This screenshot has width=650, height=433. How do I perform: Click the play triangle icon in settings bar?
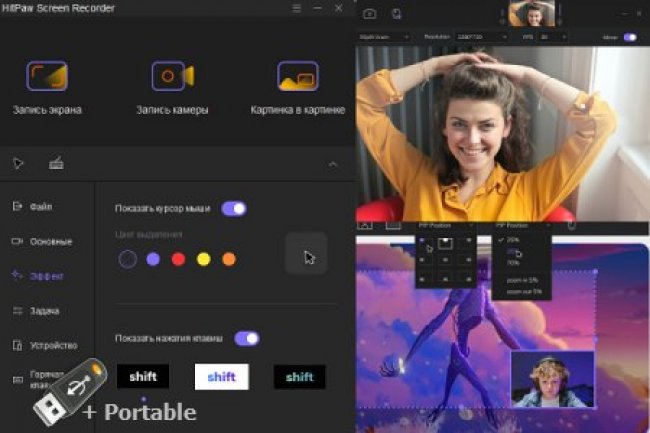click(18, 163)
